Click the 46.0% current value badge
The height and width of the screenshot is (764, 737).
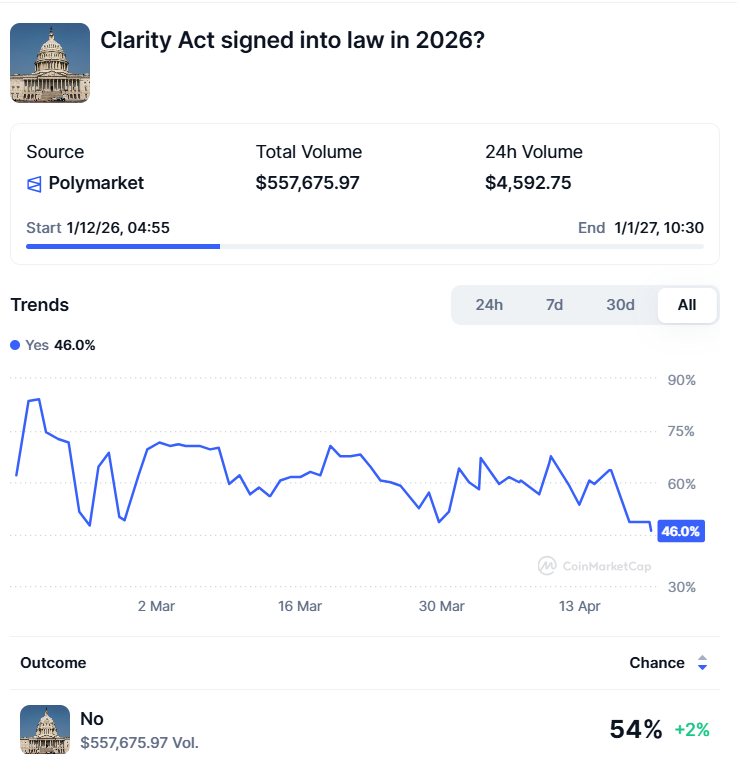coord(681,531)
